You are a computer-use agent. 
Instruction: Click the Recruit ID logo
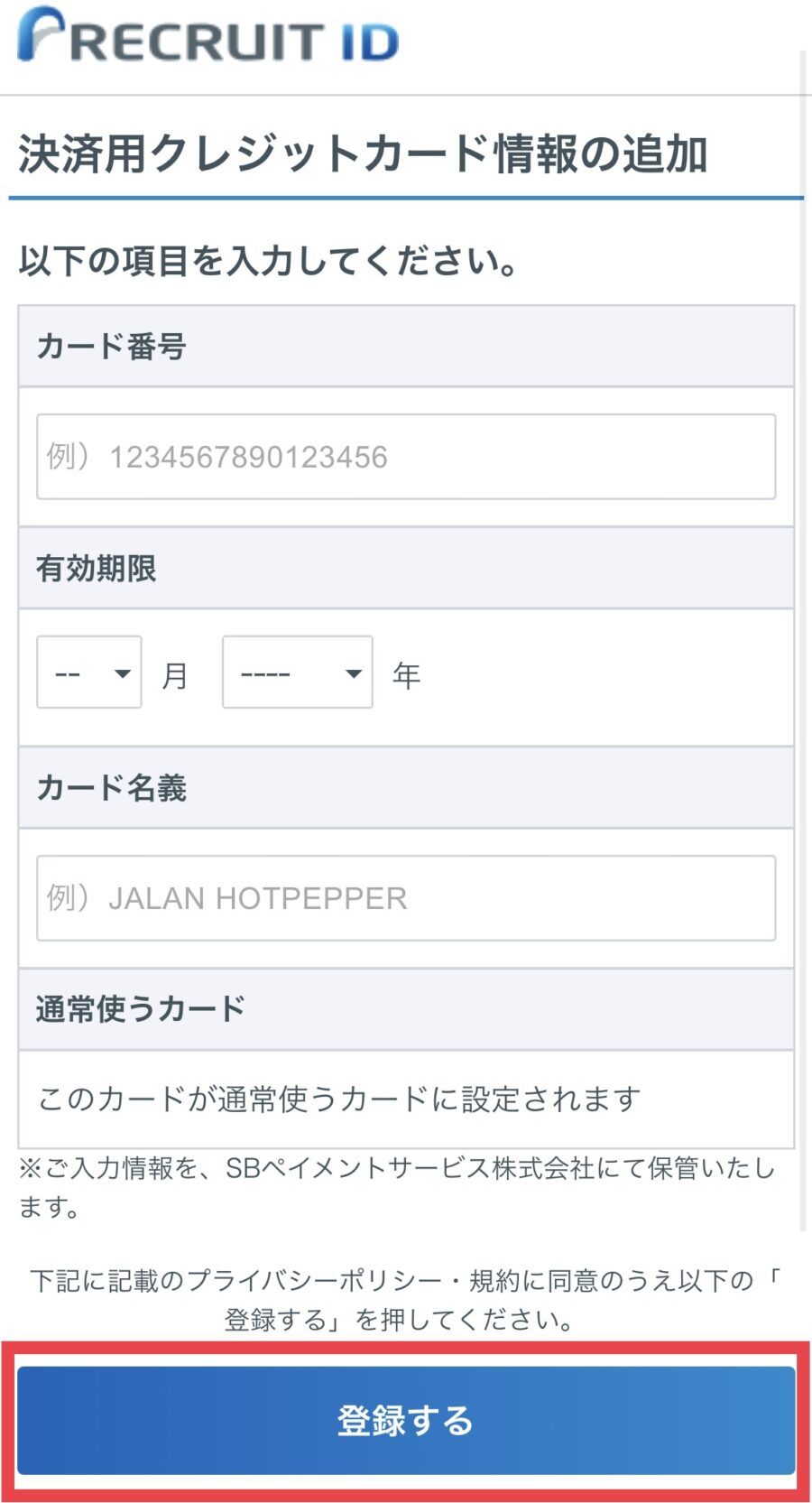(x=208, y=36)
